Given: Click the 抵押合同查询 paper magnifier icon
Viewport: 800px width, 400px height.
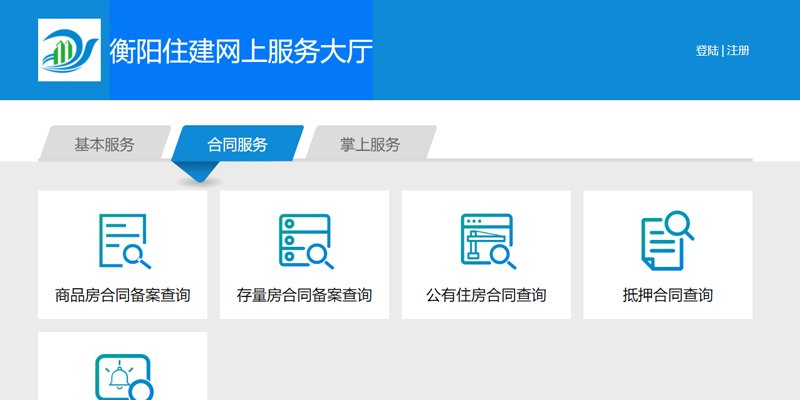Looking at the screenshot, I should (667, 240).
